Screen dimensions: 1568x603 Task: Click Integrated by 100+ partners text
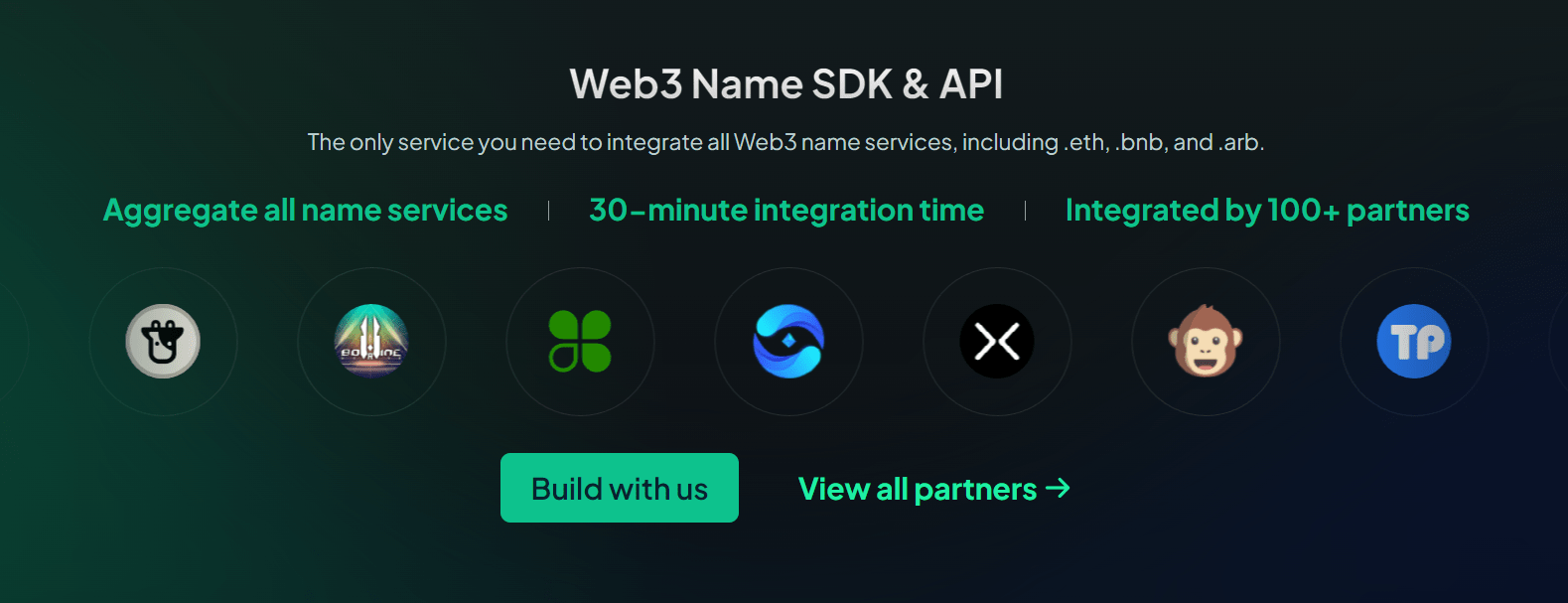[x=1267, y=211]
